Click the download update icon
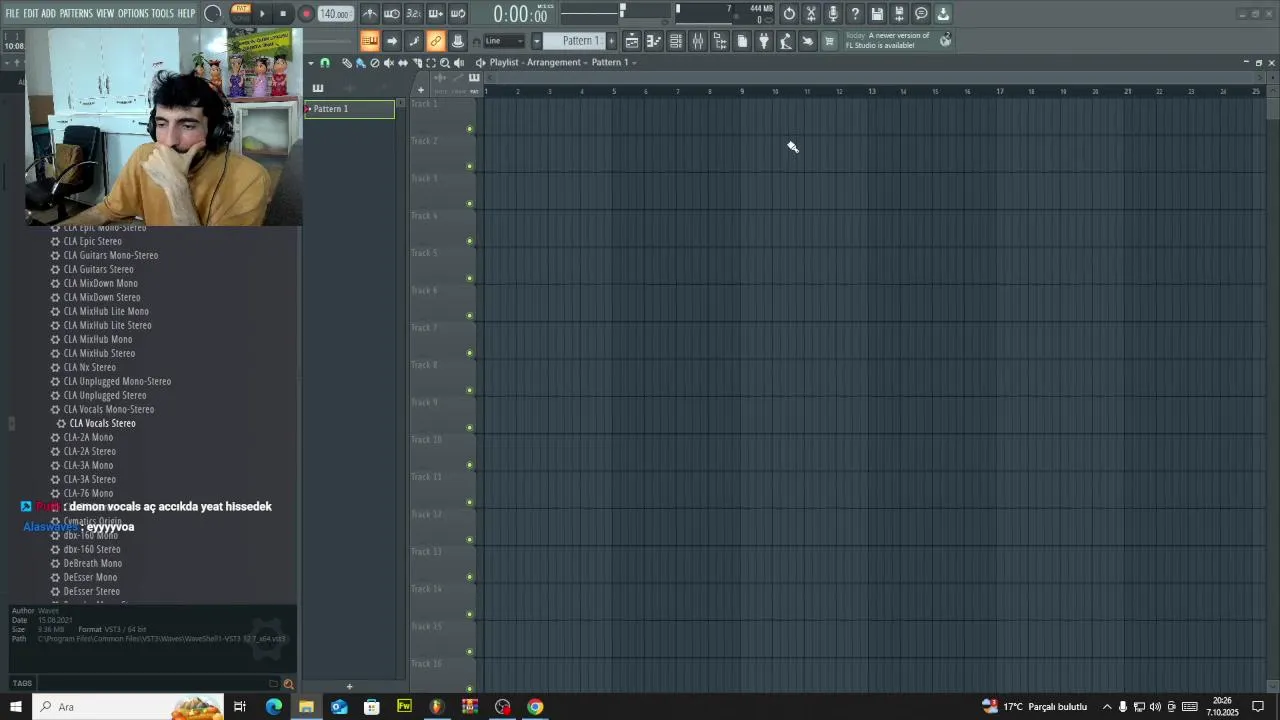The height and width of the screenshot is (720, 1280). coord(943,14)
